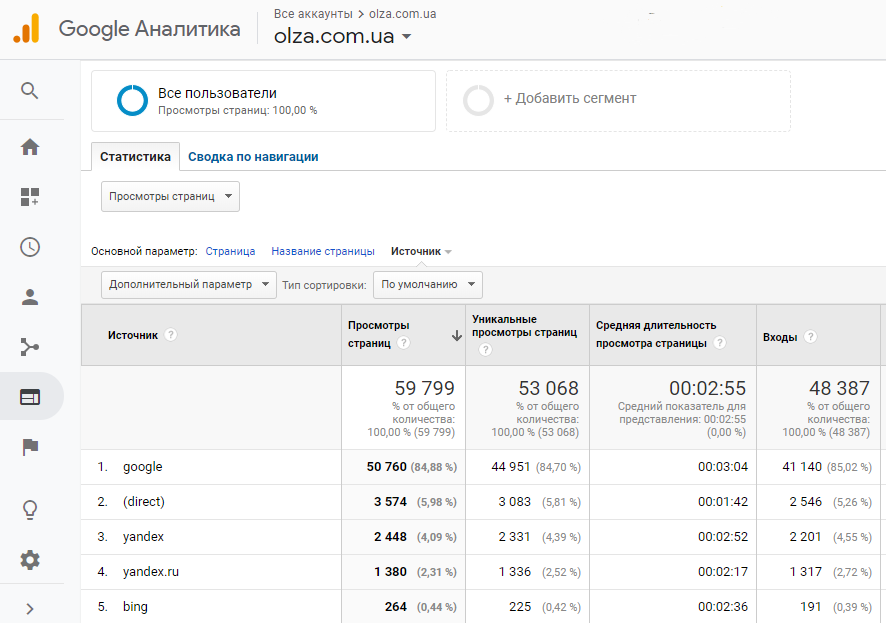This screenshot has height=628, width=886.
Task: Click help icon next to Входы header
Action: pos(810,337)
